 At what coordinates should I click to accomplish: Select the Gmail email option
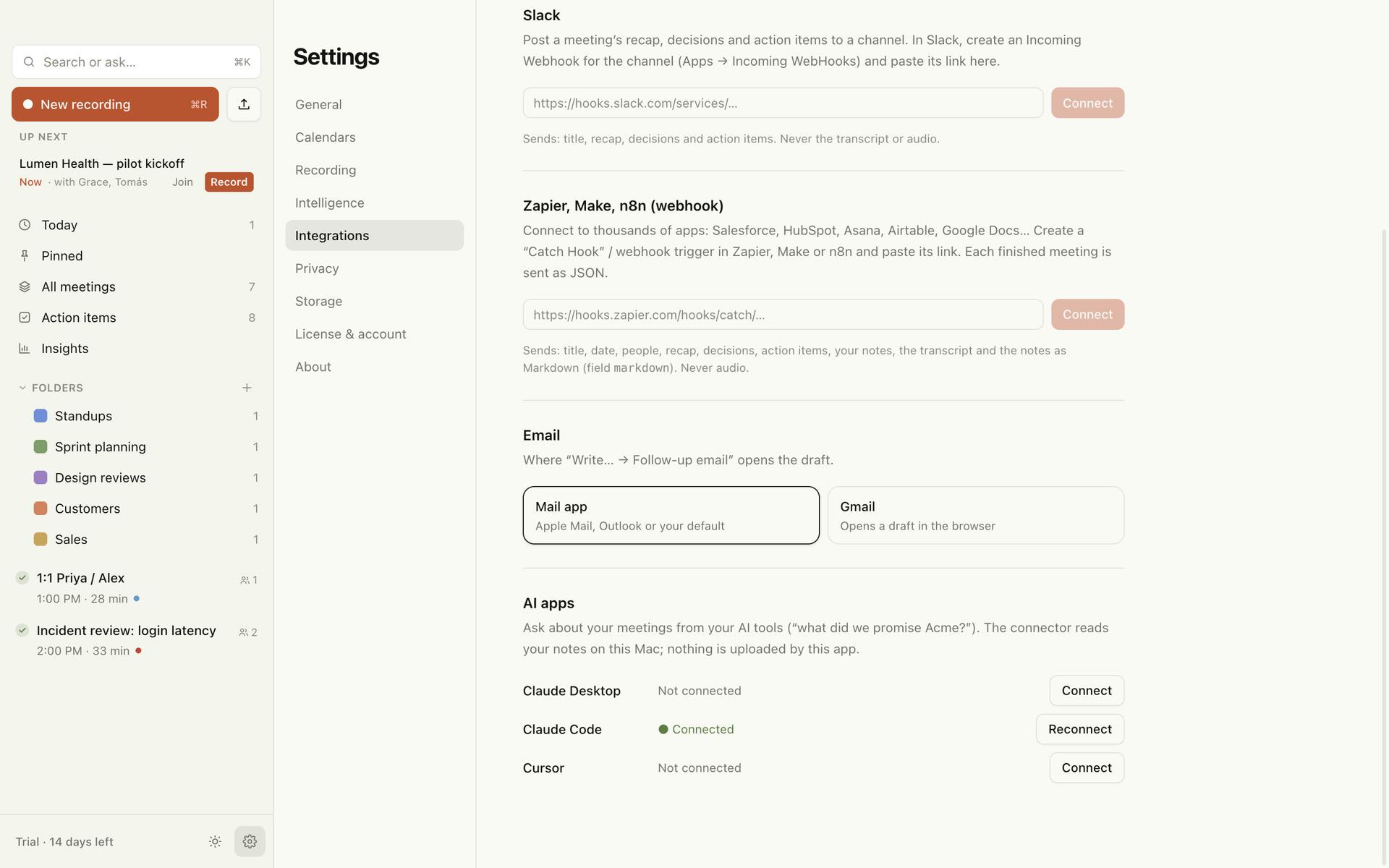point(976,515)
